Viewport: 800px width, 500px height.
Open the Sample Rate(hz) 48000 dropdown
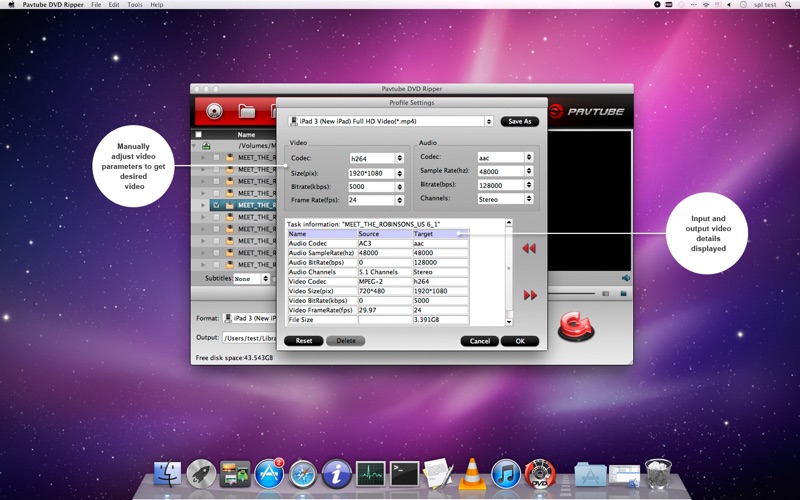[505, 171]
